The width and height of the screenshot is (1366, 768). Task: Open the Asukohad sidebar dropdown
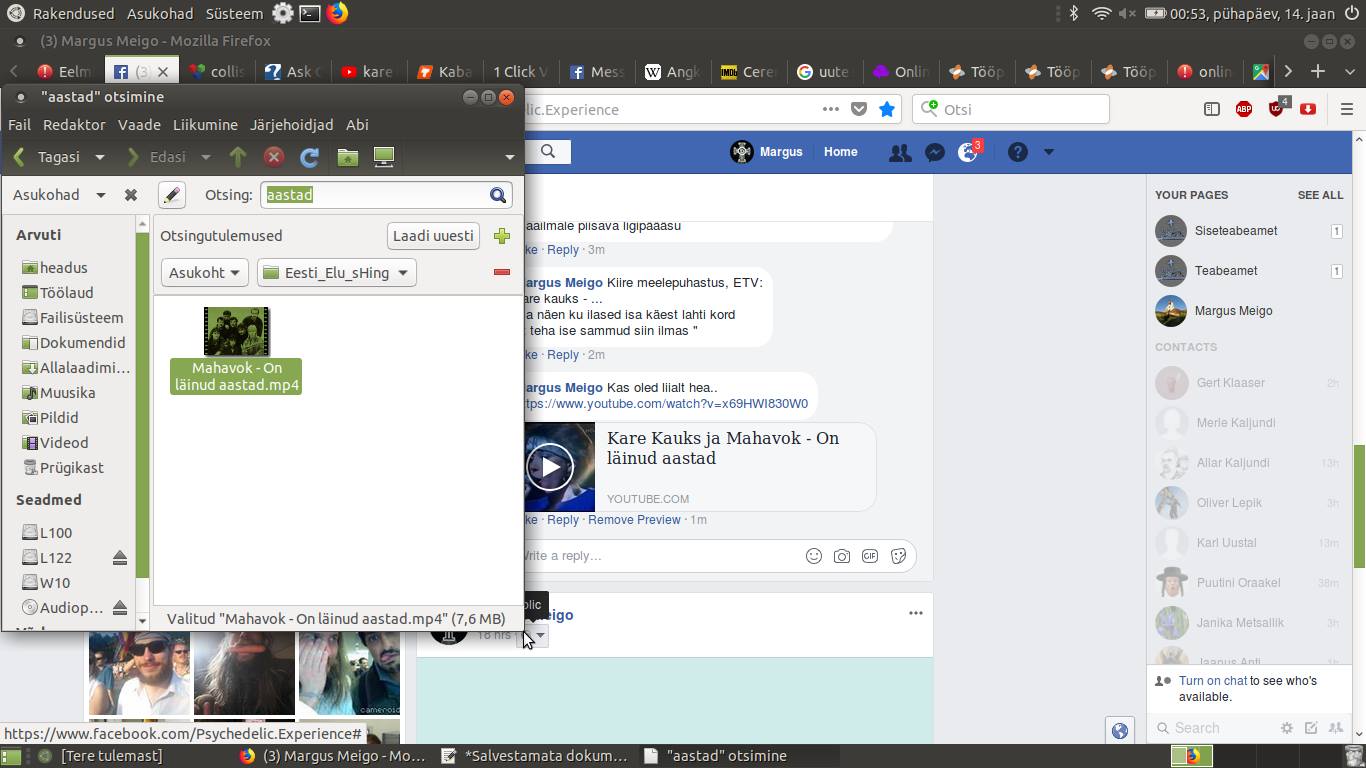tap(59, 195)
